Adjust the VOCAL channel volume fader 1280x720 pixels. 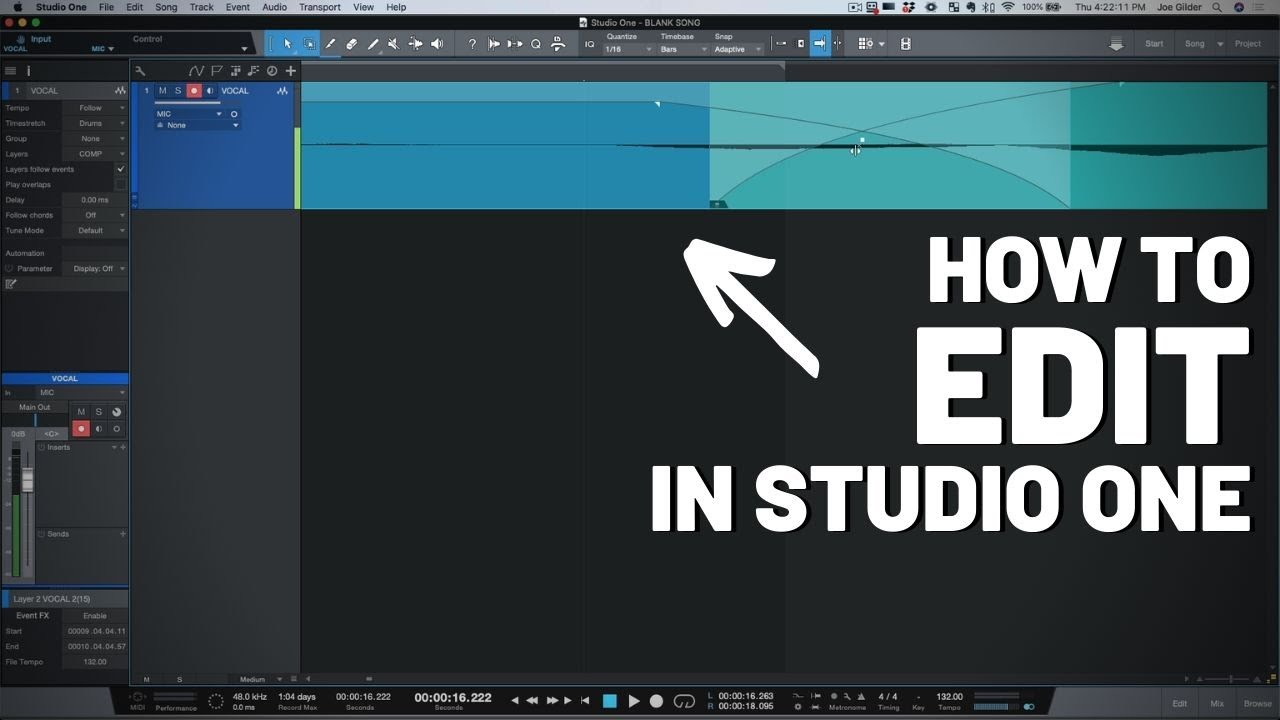[x=27, y=481]
